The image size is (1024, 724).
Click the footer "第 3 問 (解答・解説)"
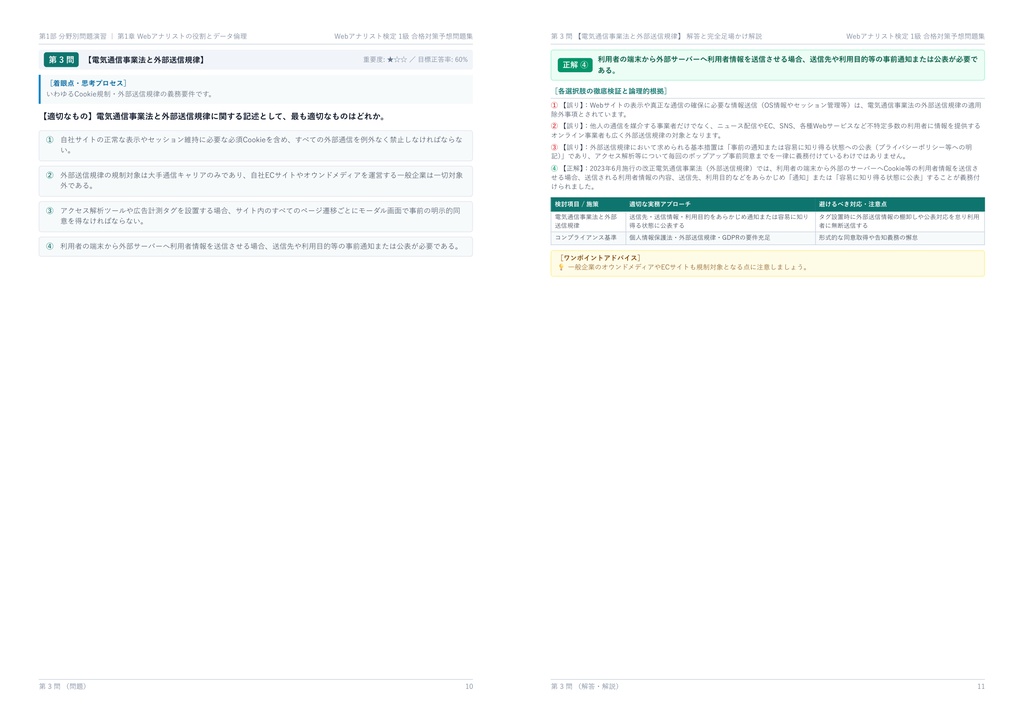585,686
